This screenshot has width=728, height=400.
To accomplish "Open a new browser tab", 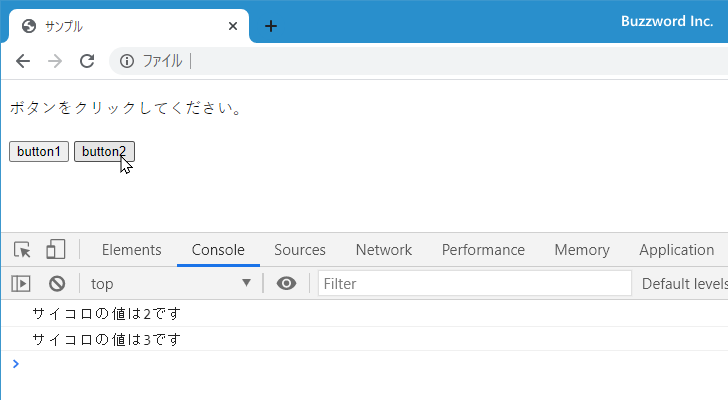I will [x=270, y=26].
